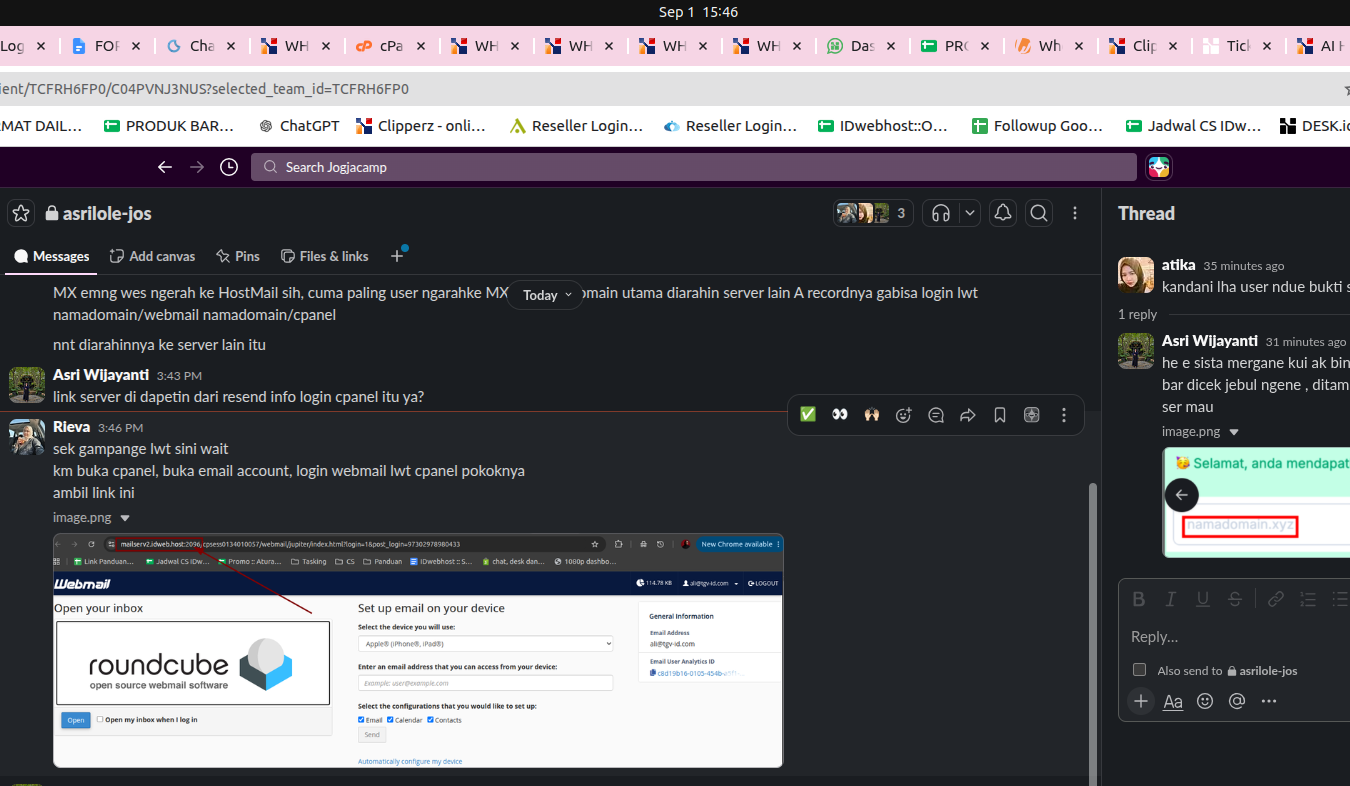Open the Today date jump dropdown
1350x786 pixels.
(546, 295)
